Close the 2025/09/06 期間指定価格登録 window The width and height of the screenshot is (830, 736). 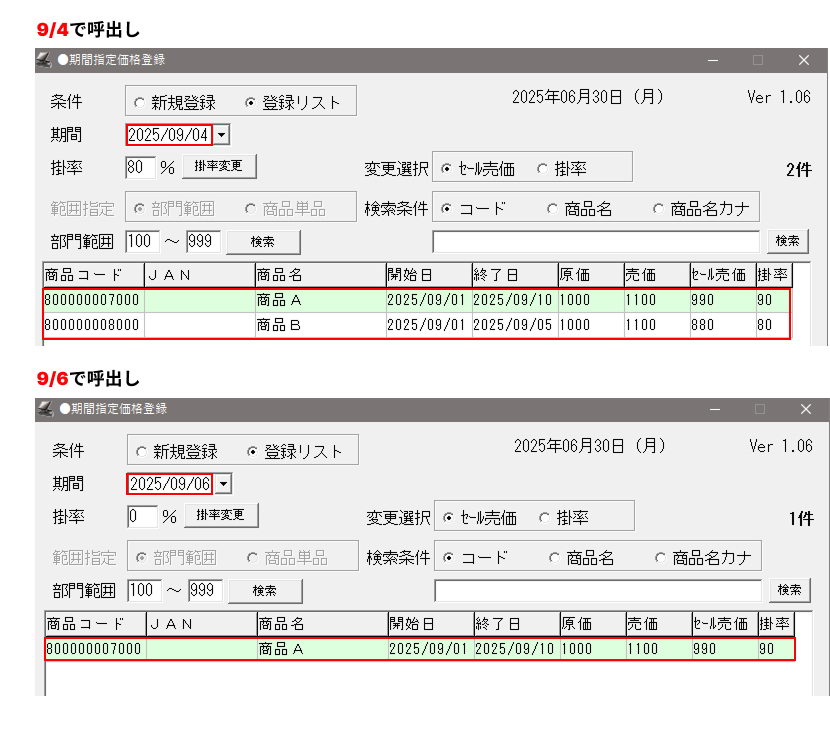(x=805, y=409)
